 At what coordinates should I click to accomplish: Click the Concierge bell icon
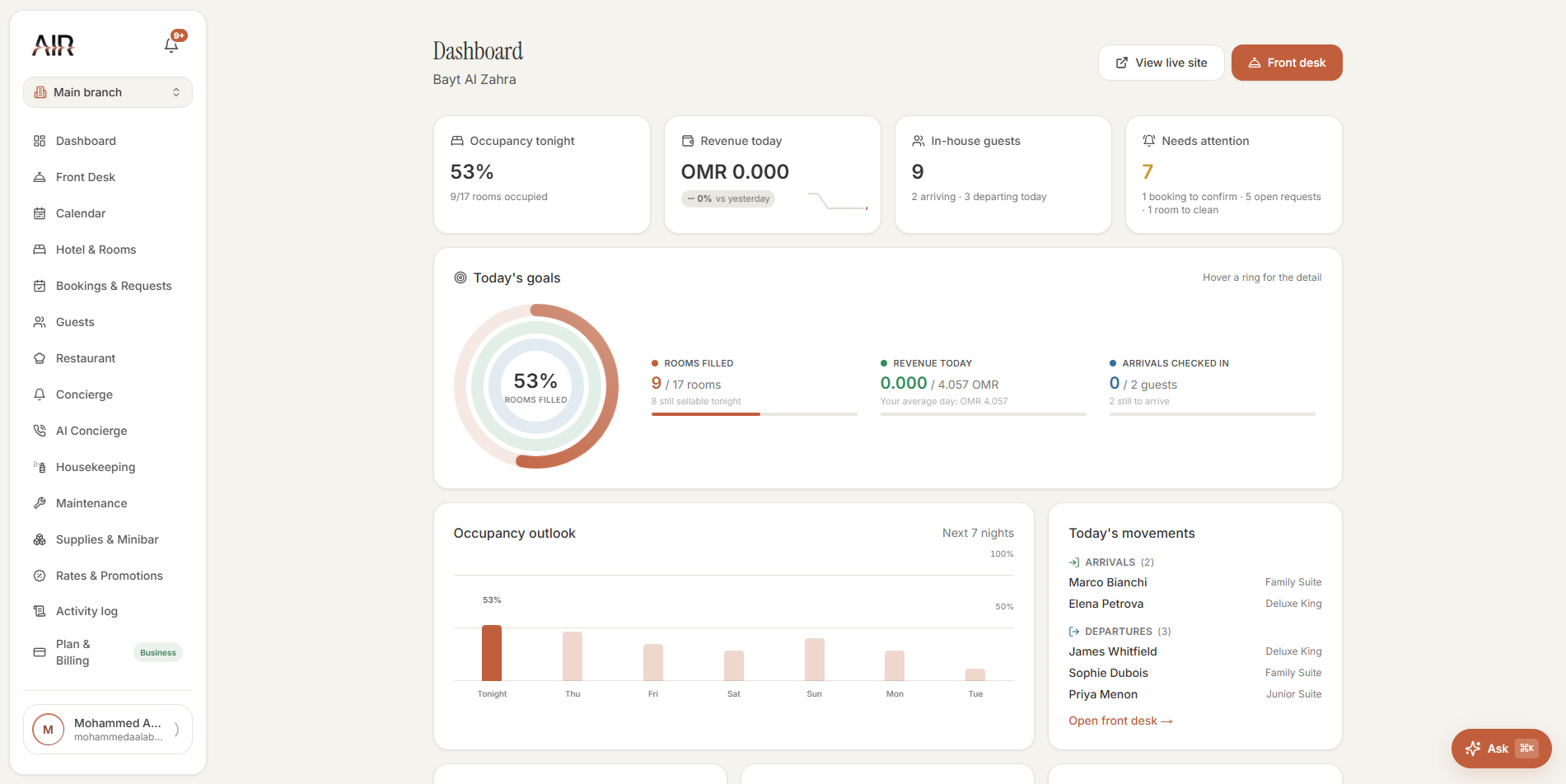[x=40, y=394]
